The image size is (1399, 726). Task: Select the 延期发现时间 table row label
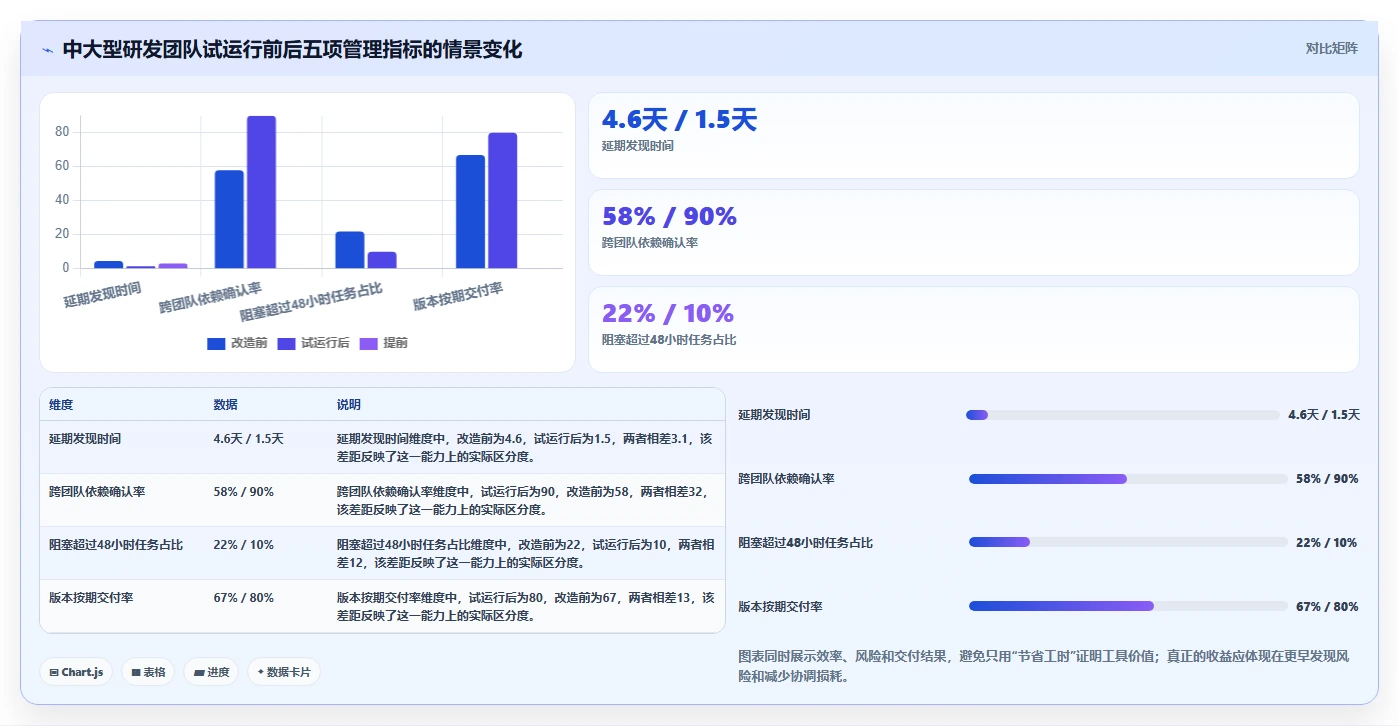pyautogui.click(x=85, y=439)
